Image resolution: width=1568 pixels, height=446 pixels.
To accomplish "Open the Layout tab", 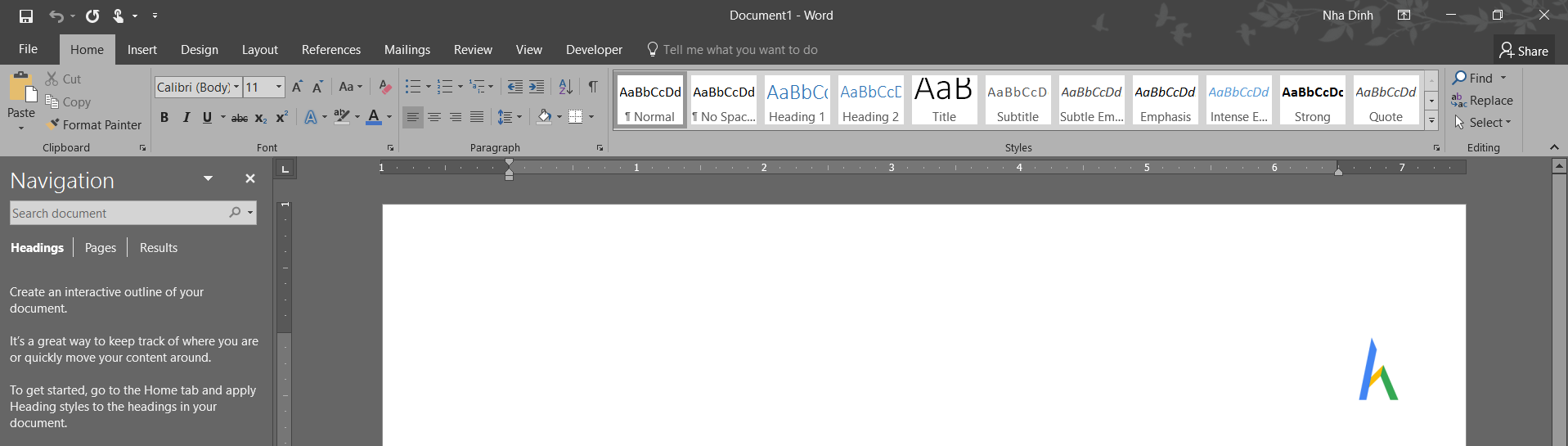I will 260,50.
